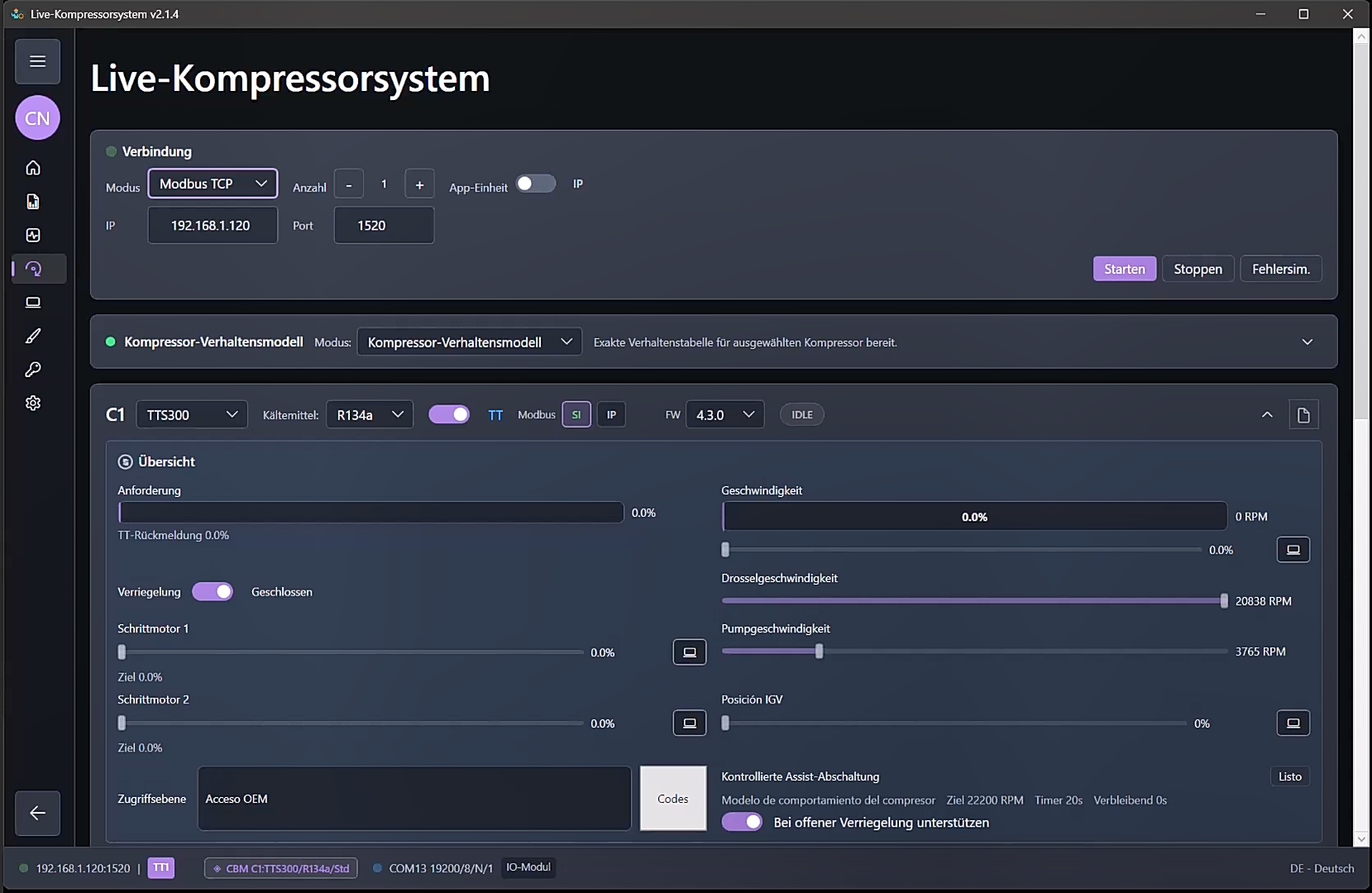Click the Zugriffsebene Acceso OEM field
This screenshot has width=1372, height=893.
click(414, 799)
